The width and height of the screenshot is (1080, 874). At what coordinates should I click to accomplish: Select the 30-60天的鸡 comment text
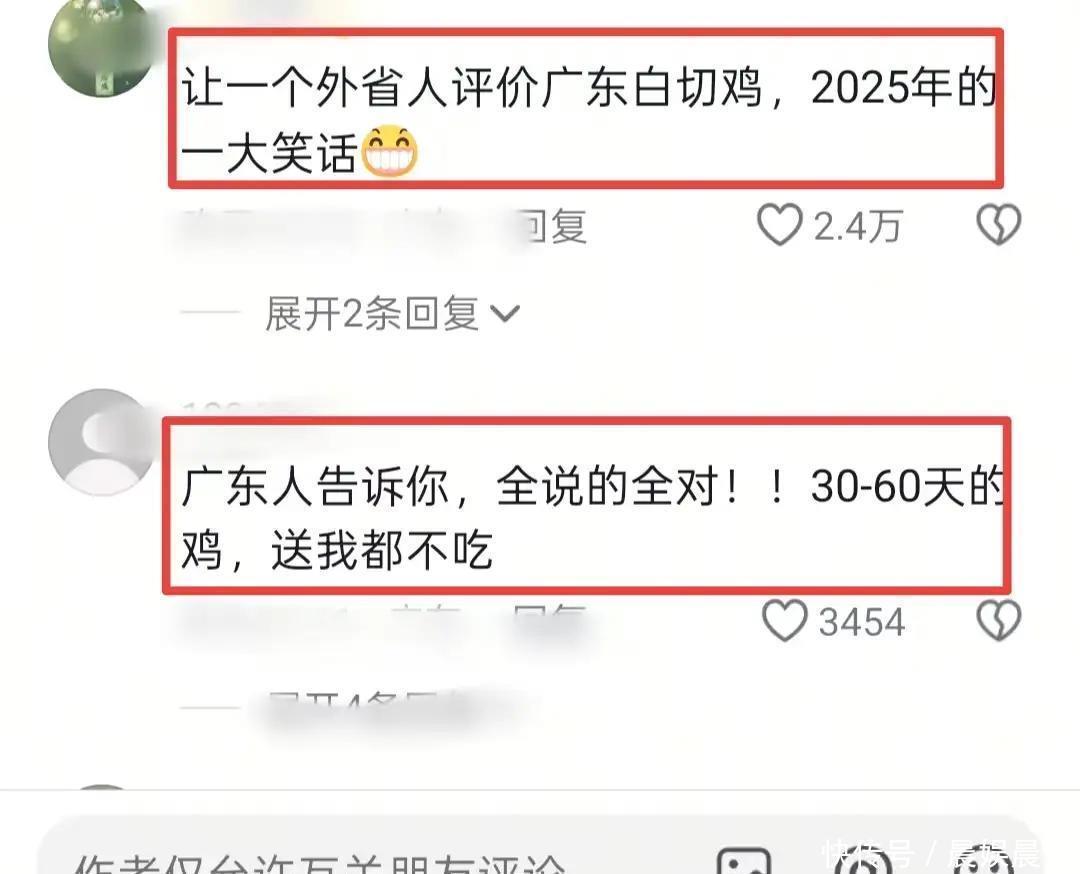point(591,517)
